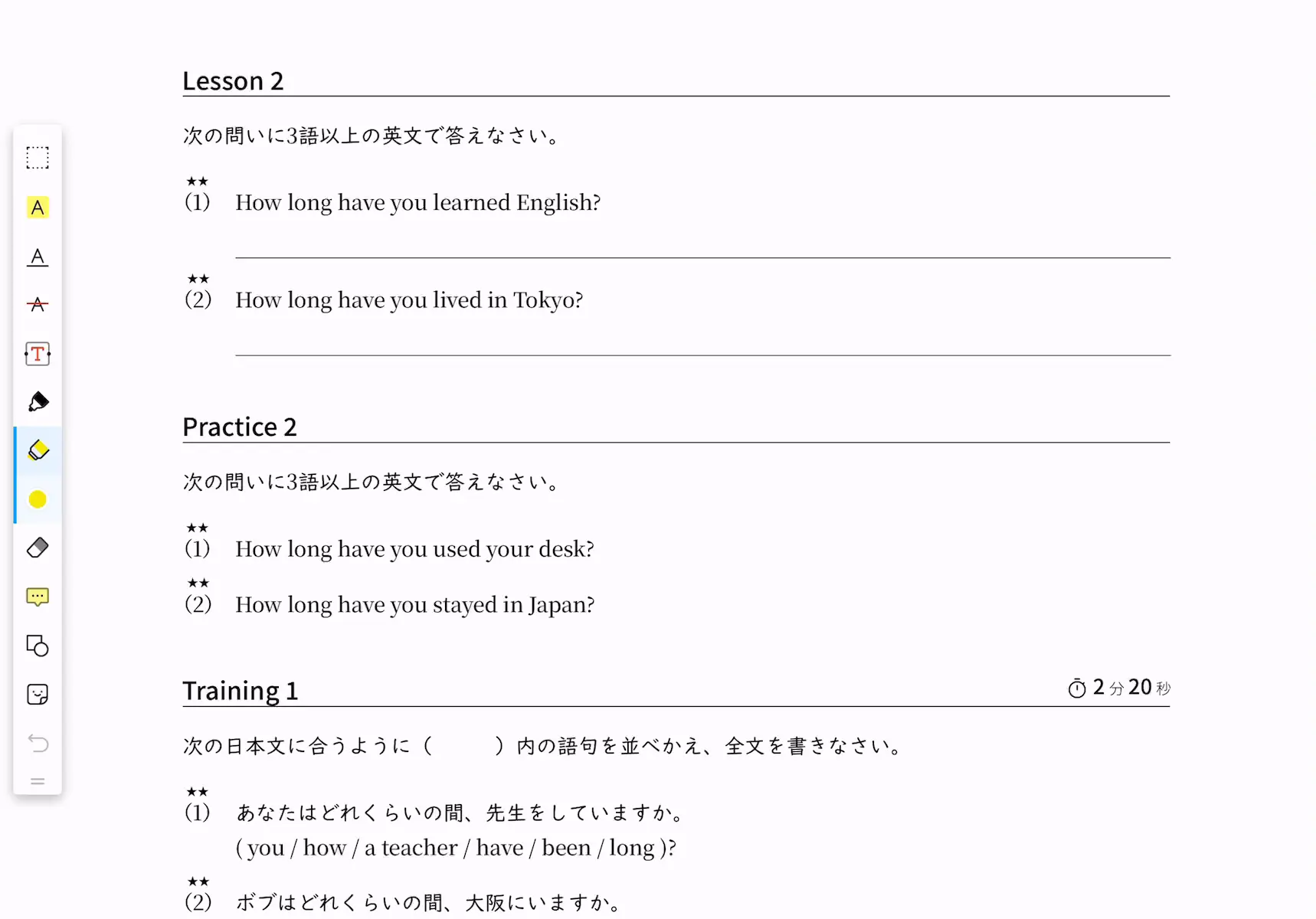Switch to the eraser tool
The width and height of the screenshot is (1316, 919).
[x=38, y=548]
